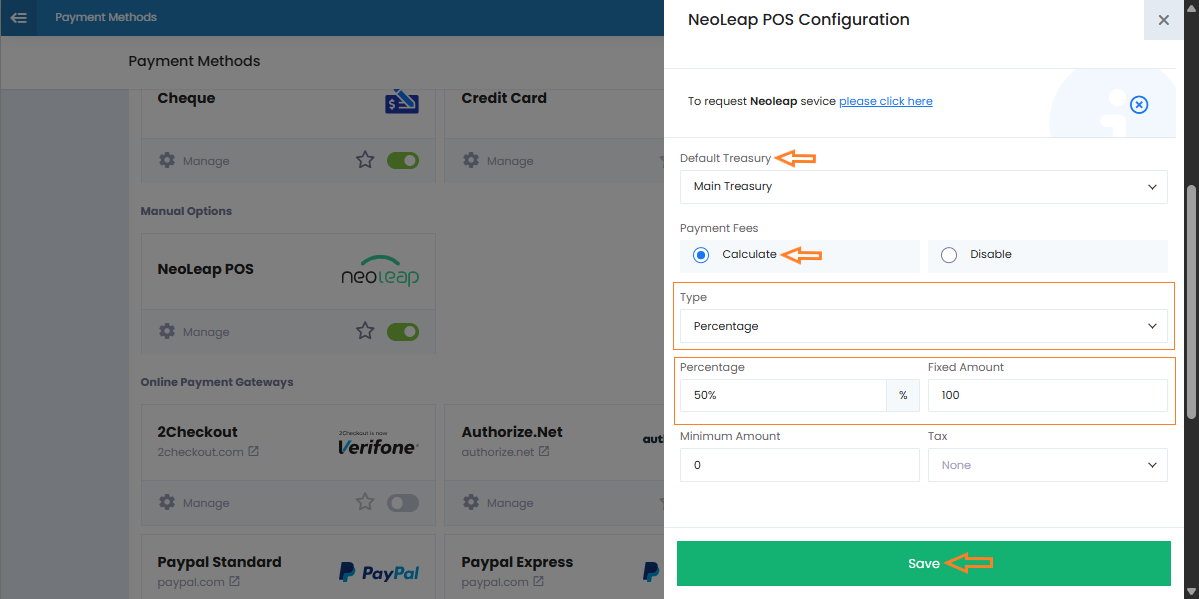This screenshot has height=599, width=1199.
Task: Toggle the NeoLeap POS enable switch
Action: (403, 331)
